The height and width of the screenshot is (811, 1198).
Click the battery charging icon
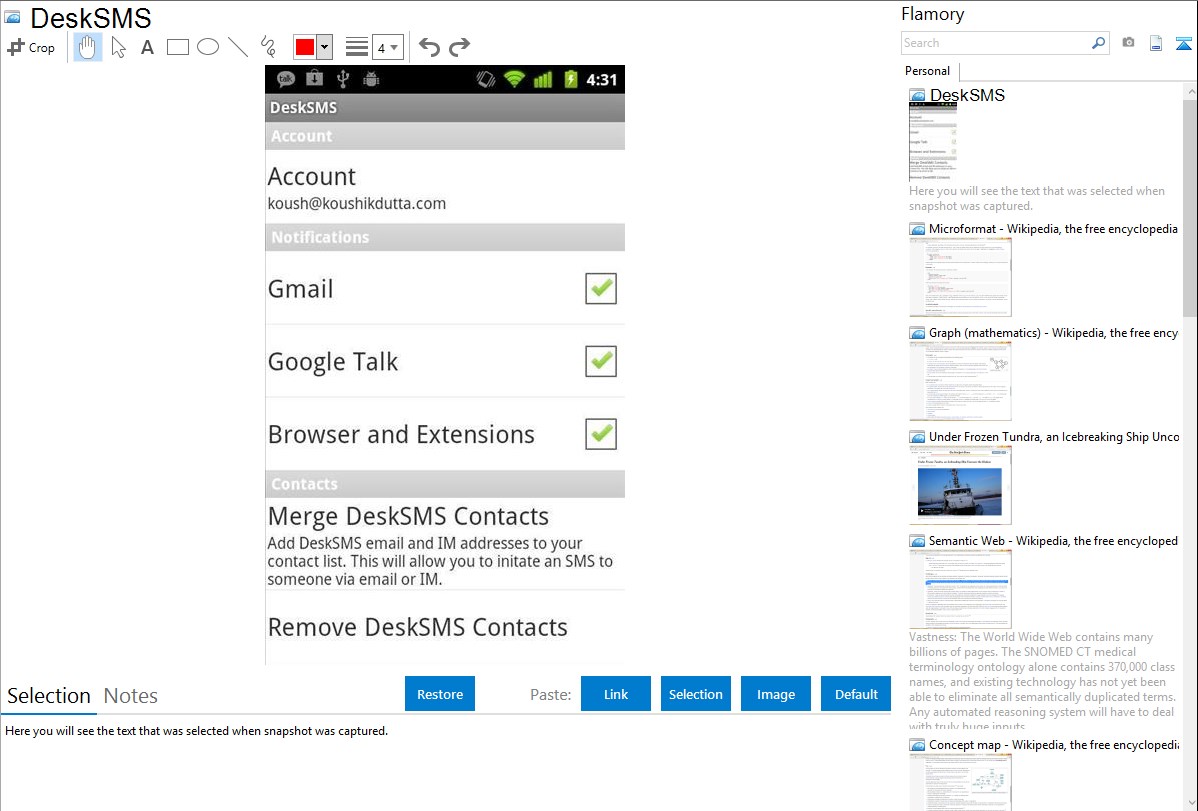(x=571, y=79)
